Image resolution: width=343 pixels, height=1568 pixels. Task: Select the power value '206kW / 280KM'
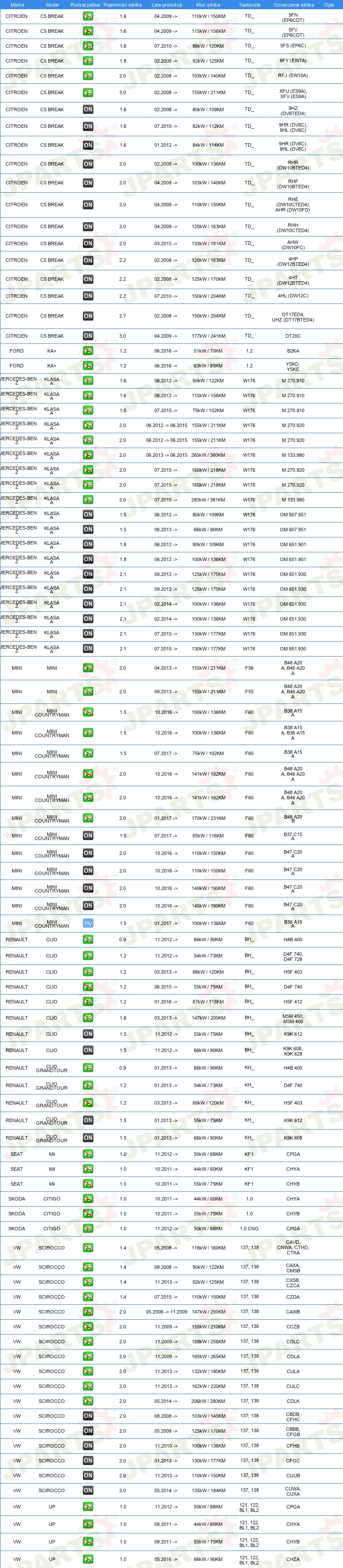(208, 1401)
